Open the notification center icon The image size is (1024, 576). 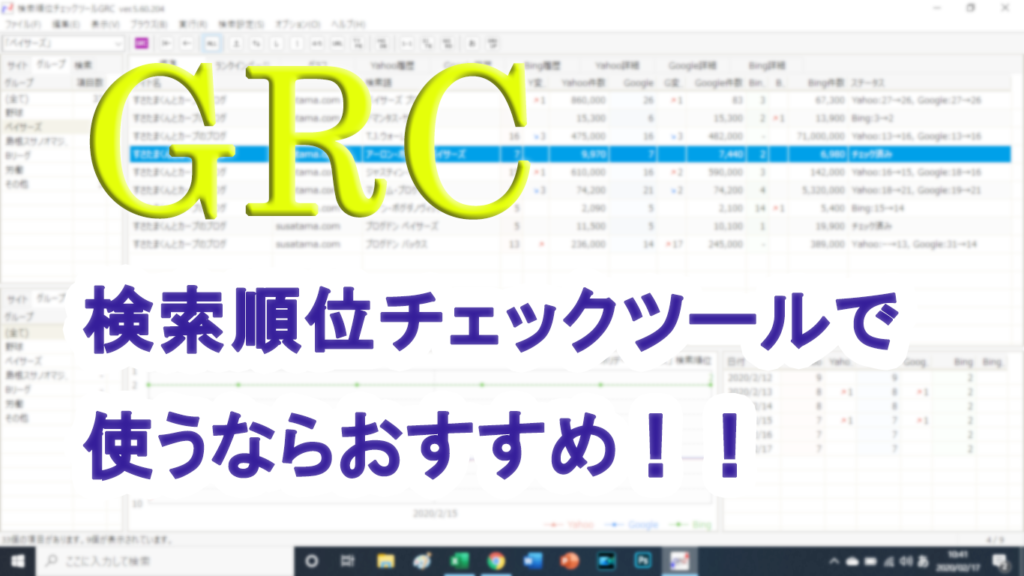click(x=999, y=561)
